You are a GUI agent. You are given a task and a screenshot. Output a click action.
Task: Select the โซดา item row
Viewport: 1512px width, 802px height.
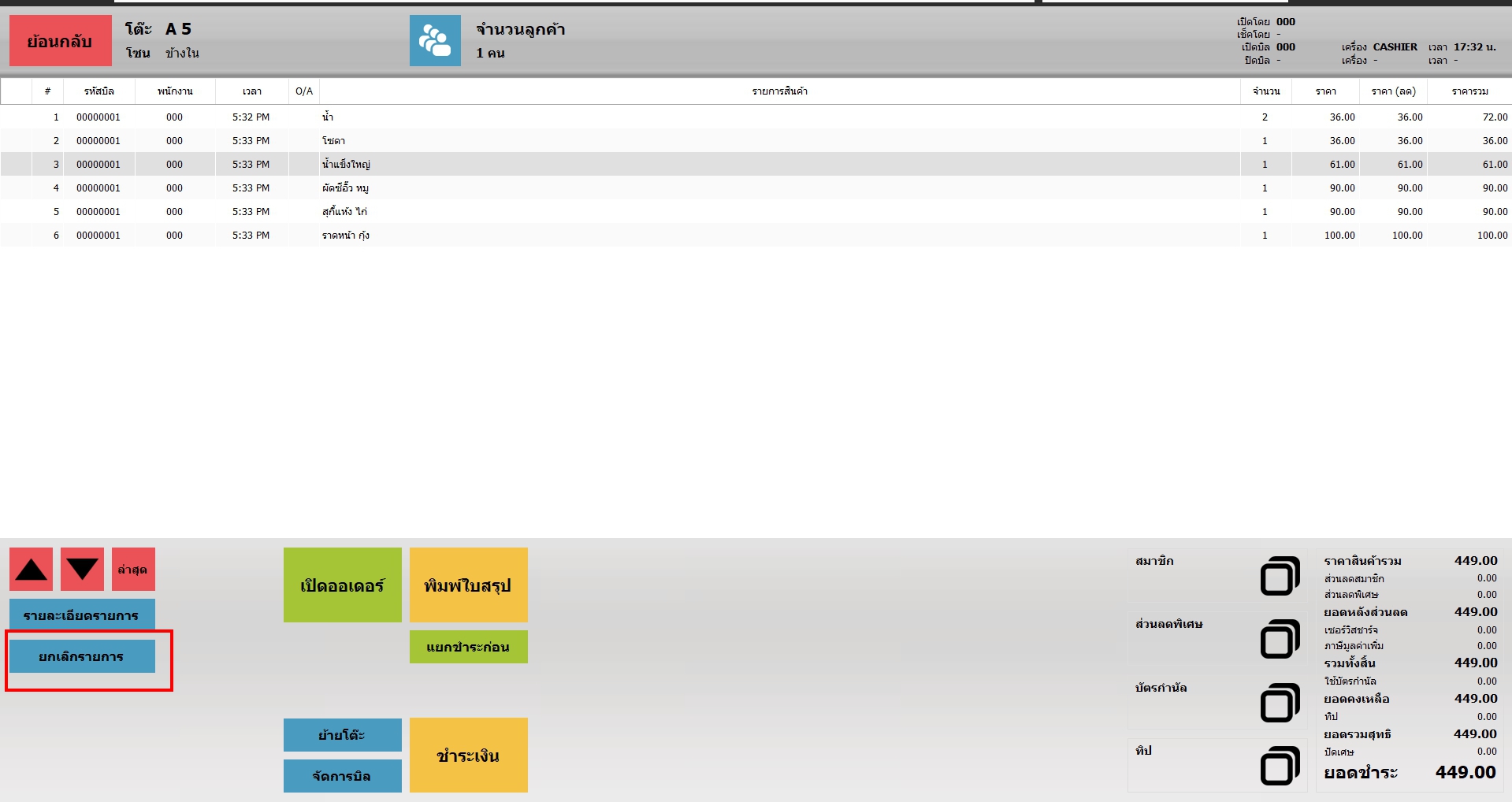pyautogui.click(x=756, y=140)
